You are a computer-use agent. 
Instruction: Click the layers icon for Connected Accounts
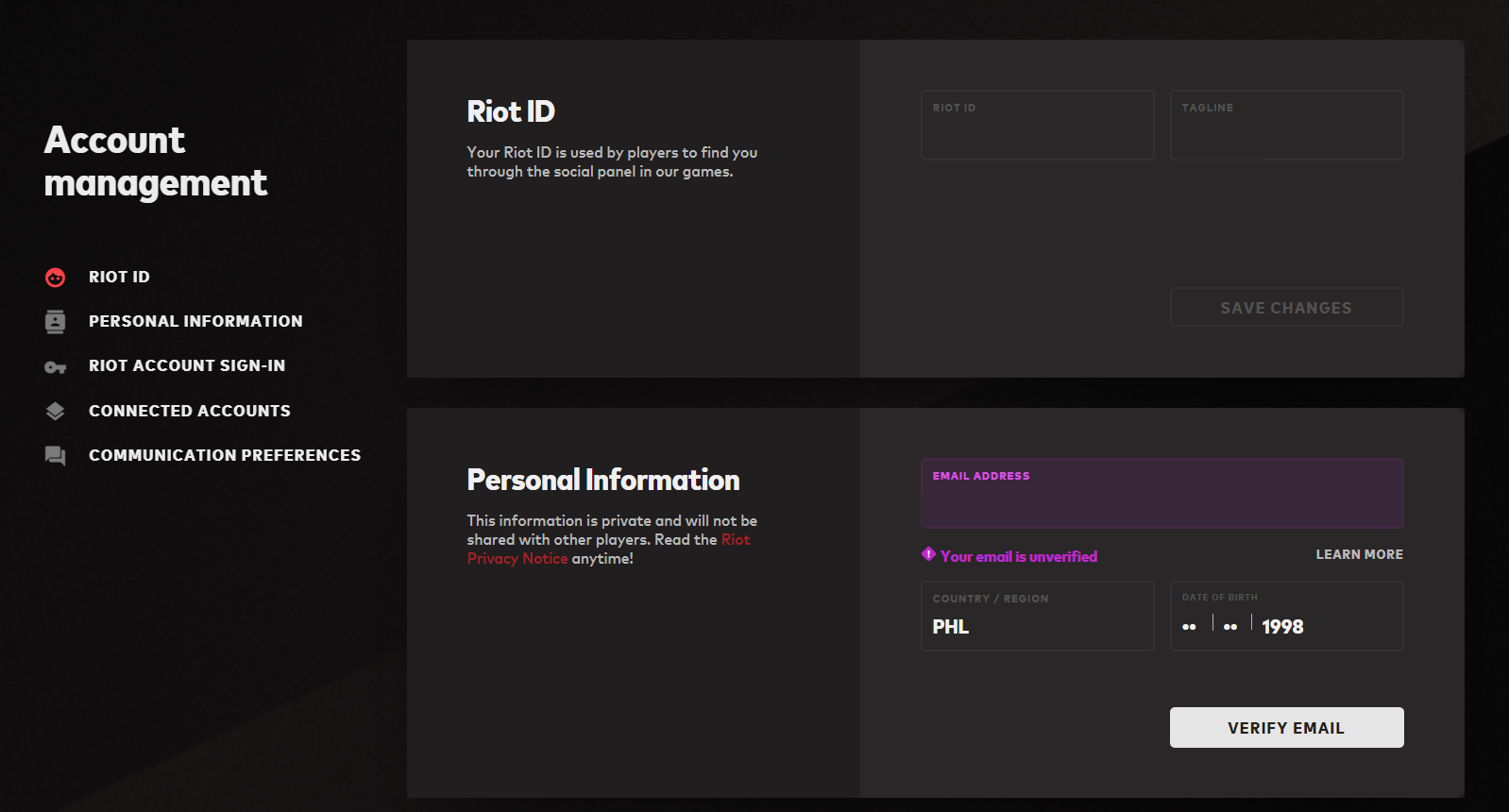click(x=55, y=411)
